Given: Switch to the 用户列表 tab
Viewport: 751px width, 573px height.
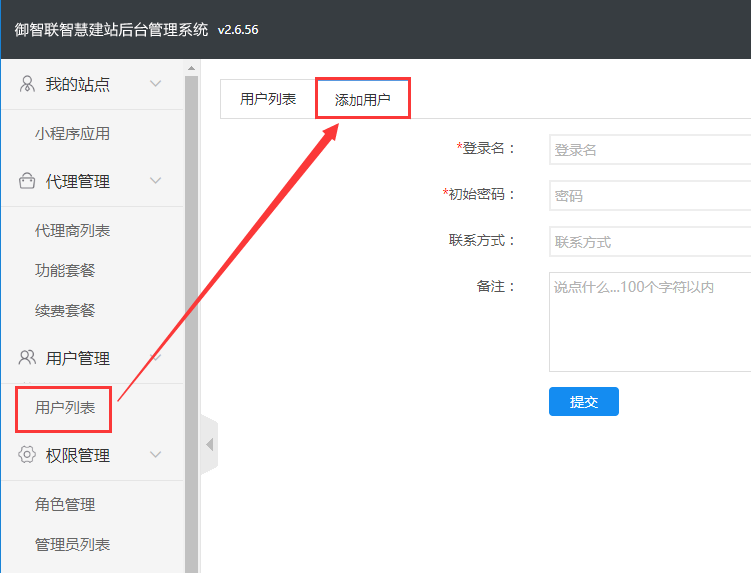Looking at the screenshot, I should [268, 99].
